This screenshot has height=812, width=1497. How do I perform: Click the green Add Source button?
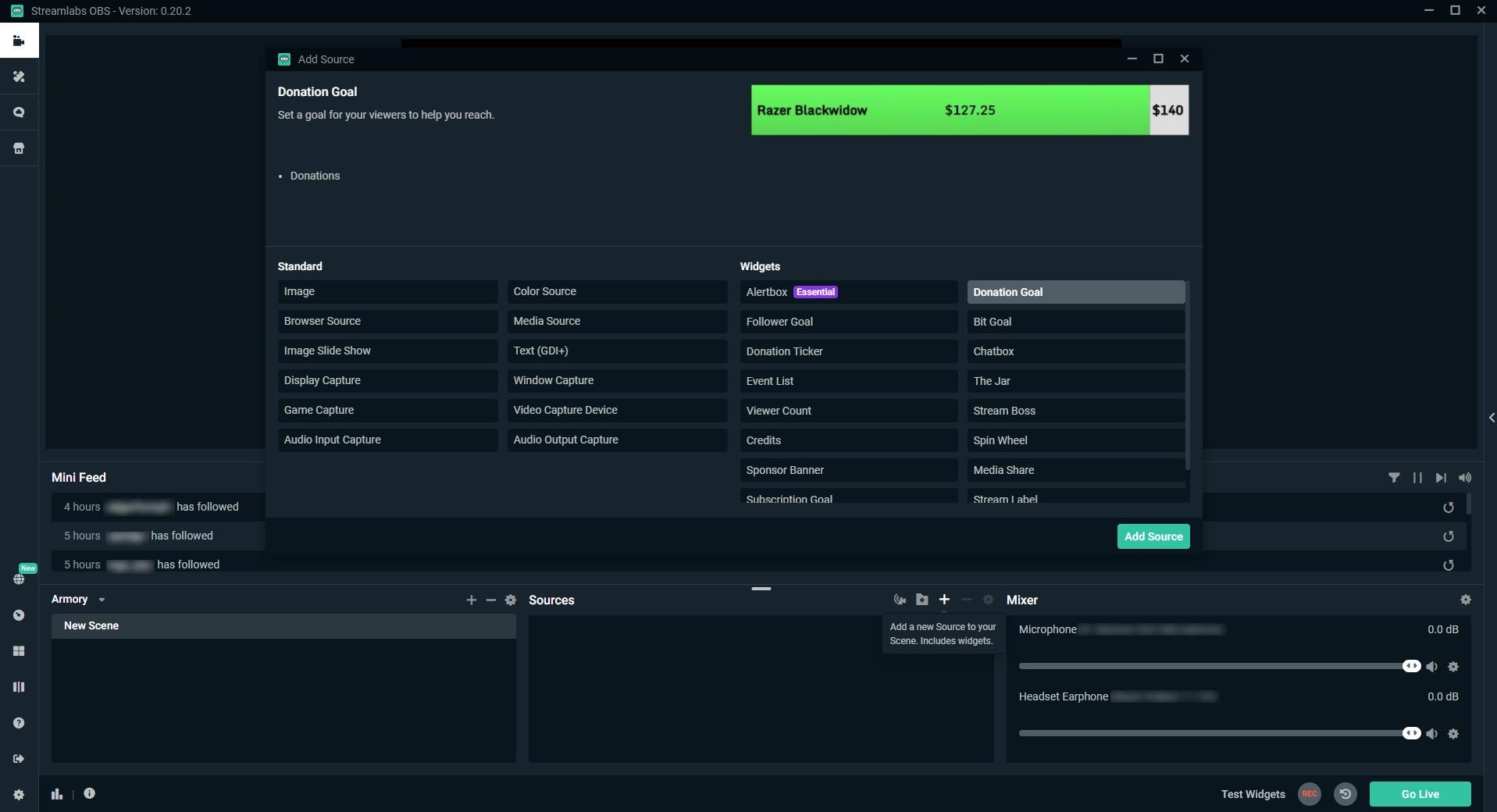pos(1153,536)
